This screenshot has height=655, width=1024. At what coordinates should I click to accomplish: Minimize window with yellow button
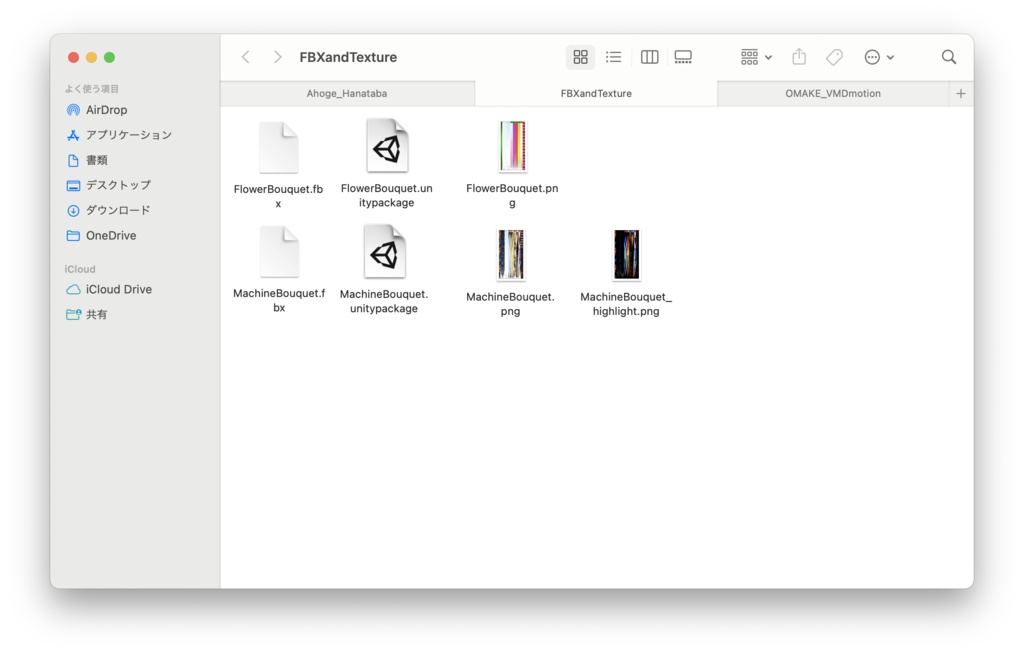(x=91, y=57)
